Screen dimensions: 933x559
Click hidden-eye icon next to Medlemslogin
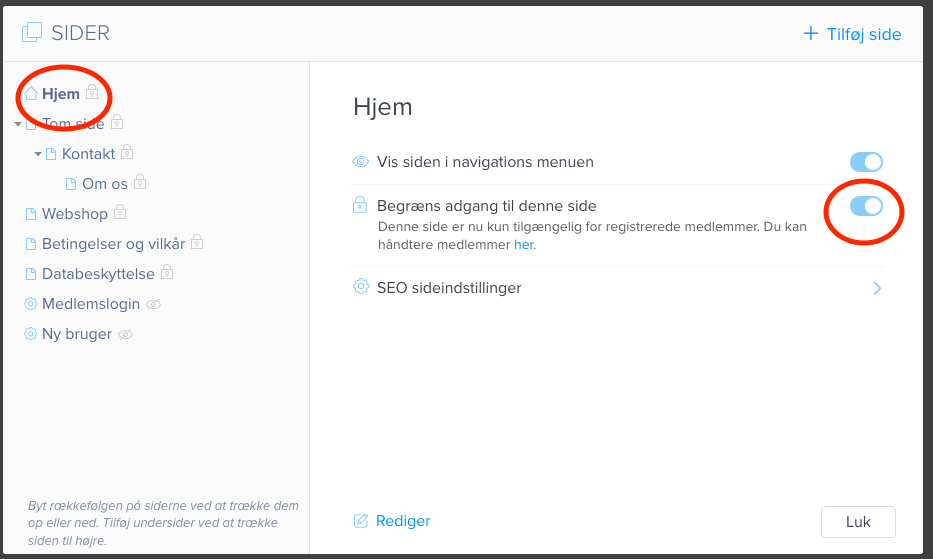[x=154, y=305]
